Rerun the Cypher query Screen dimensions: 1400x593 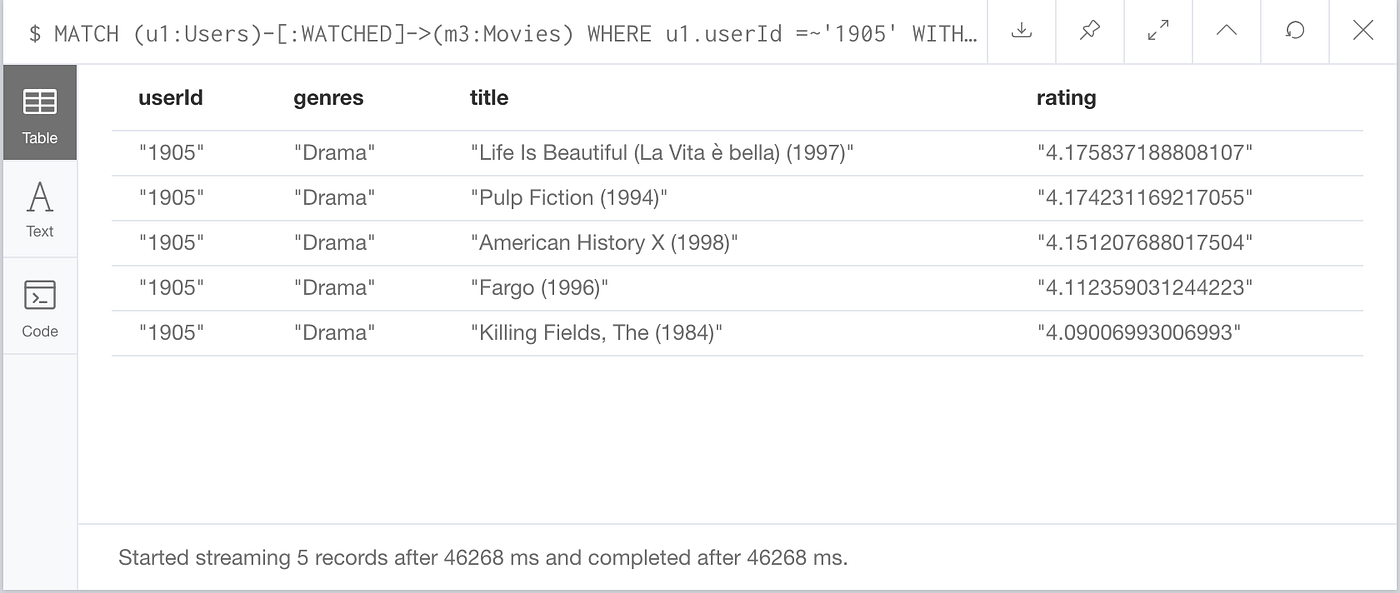(x=1295, y=31)
